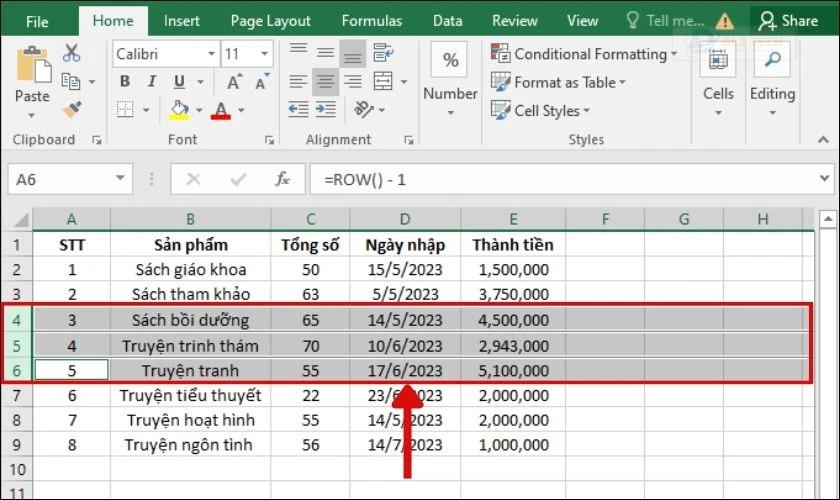Select column B header
Viewport: 840px width, 500px height.
tap(190, 220)
